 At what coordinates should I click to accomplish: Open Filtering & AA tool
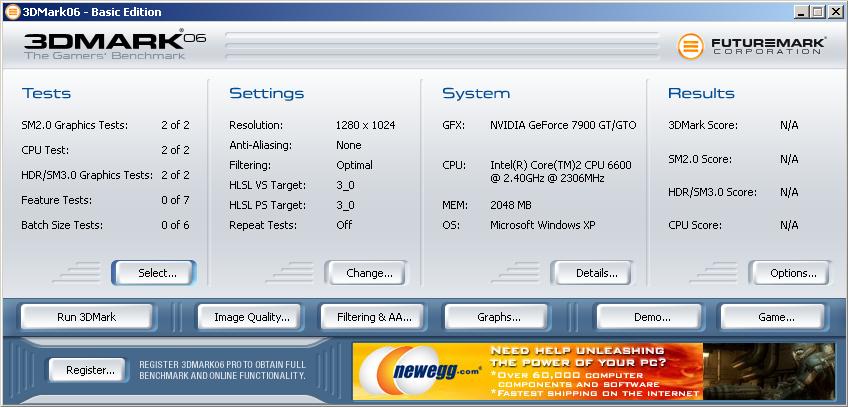[x=374, y=317]
